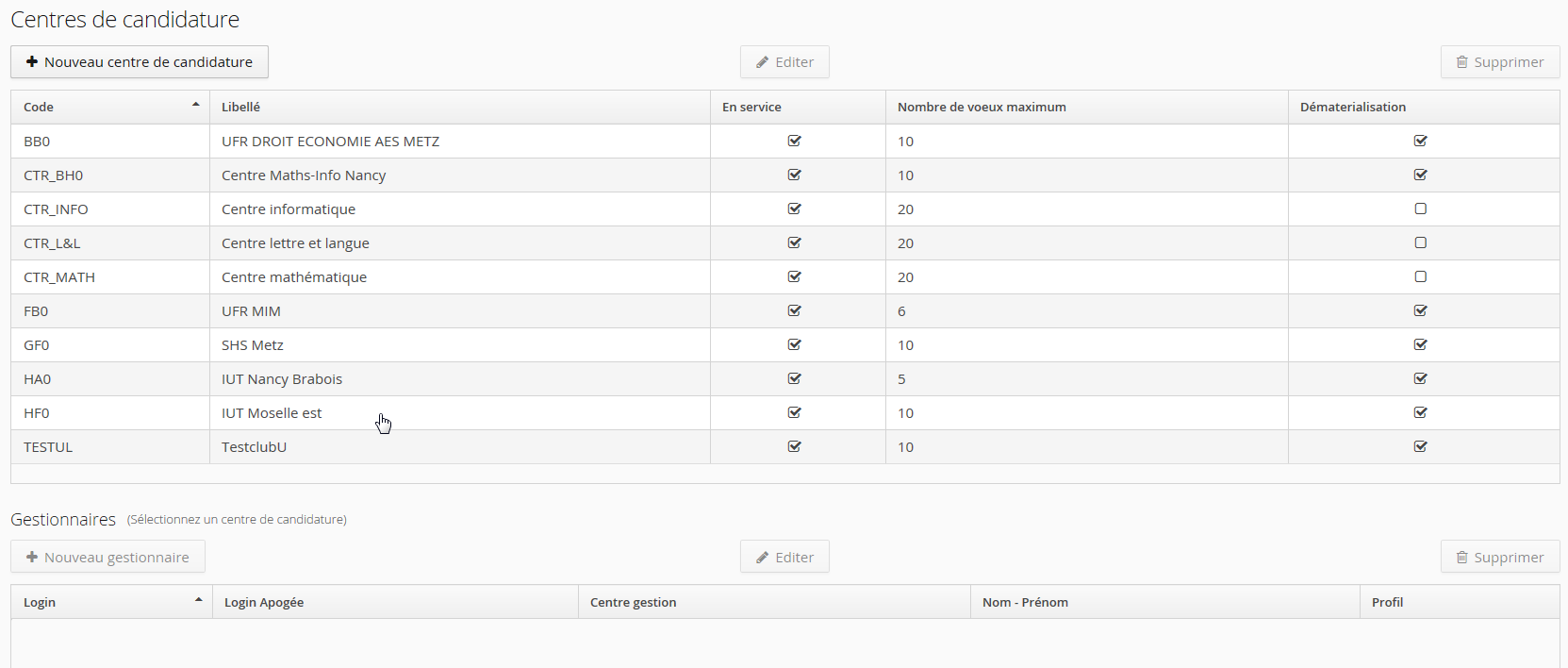
Task: Toggle Dématerialisation checkbox for CTR_MATH row
Action: tap(1420, 277)
